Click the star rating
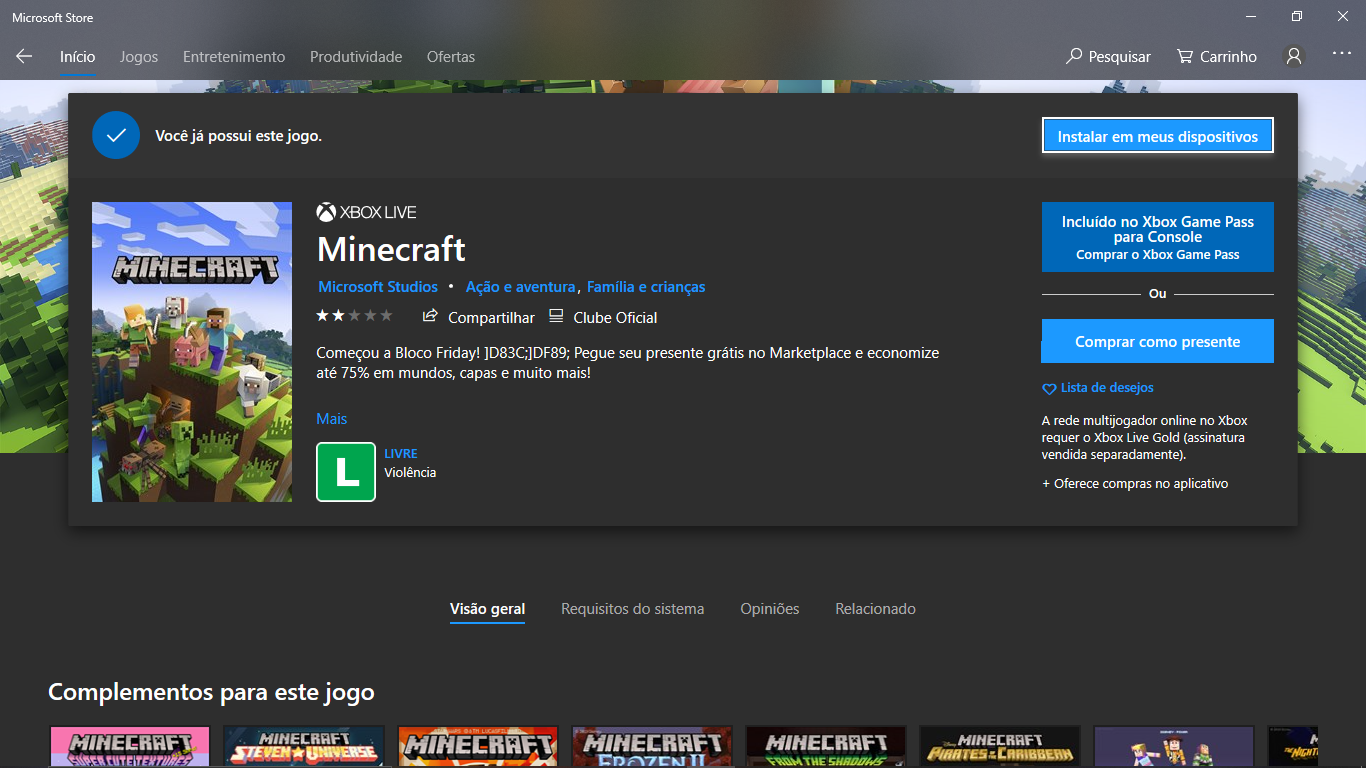 click(354, 316)
